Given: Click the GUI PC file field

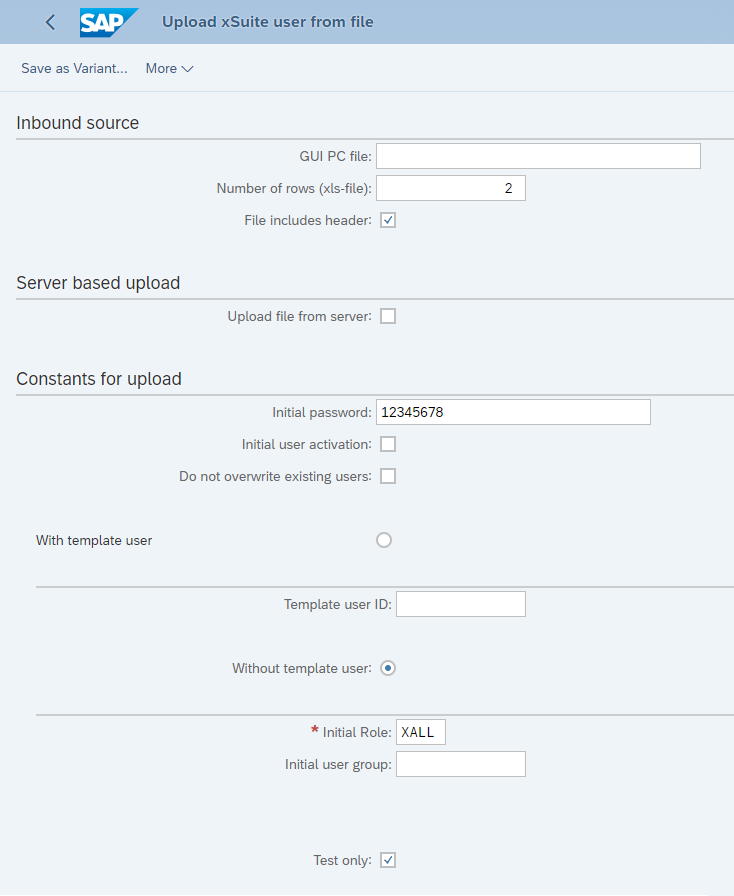Looking at the screenshot, I should [x=538, y=156].
